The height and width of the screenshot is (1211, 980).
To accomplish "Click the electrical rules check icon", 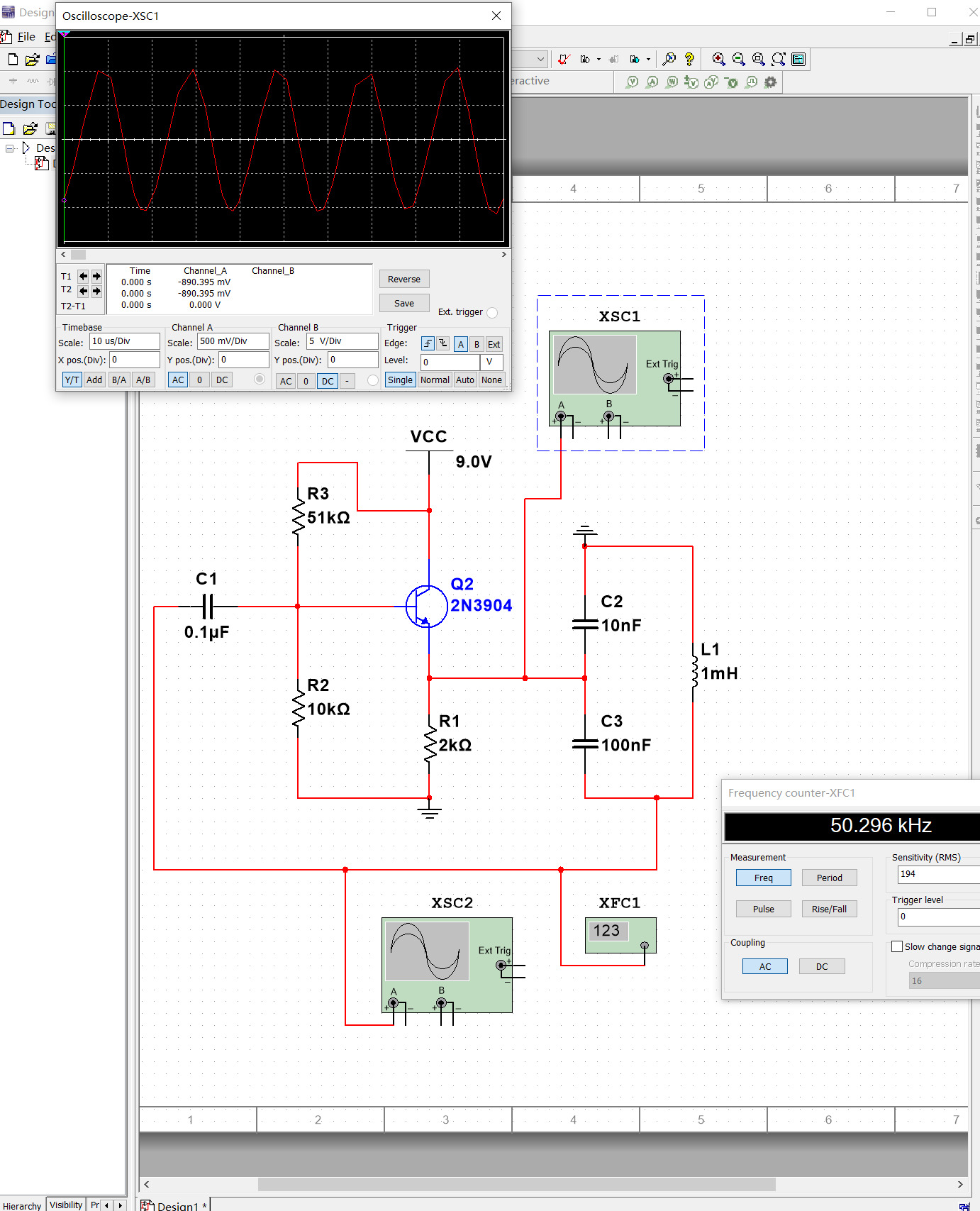I will pos(564,60).
